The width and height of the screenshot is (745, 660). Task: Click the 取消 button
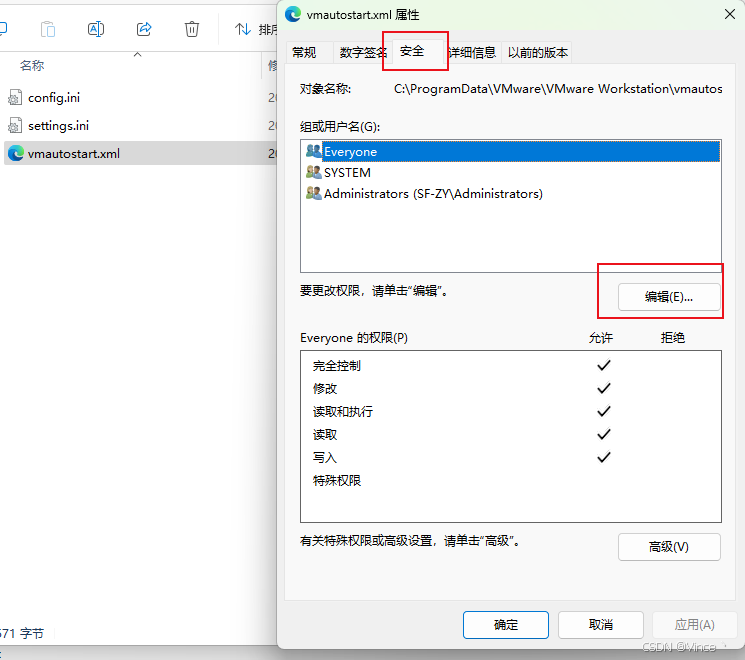coord(601,624)
